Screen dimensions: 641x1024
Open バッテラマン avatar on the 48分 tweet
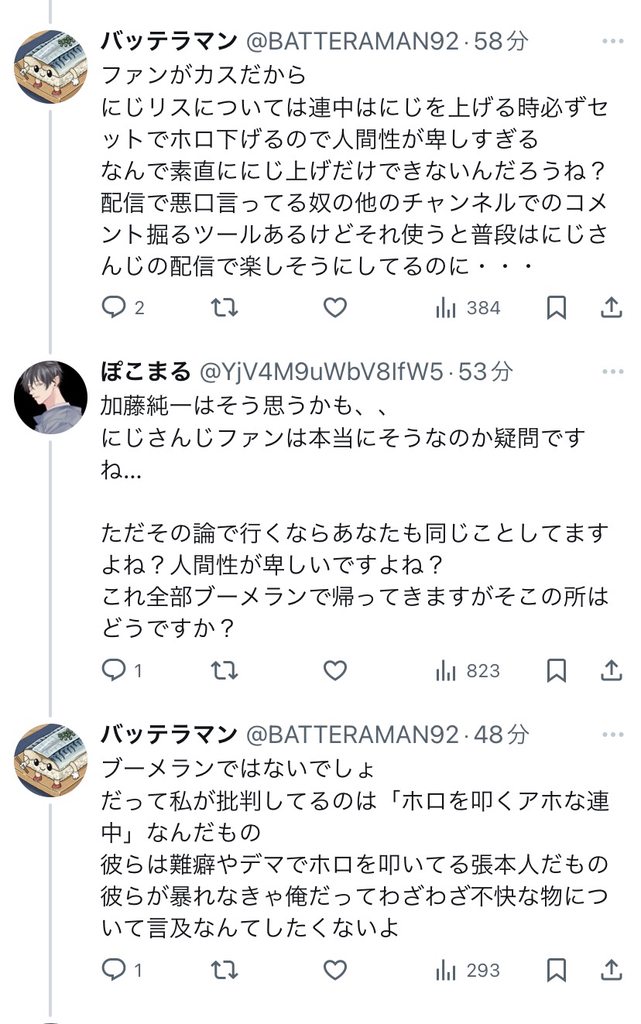[50, 759]
